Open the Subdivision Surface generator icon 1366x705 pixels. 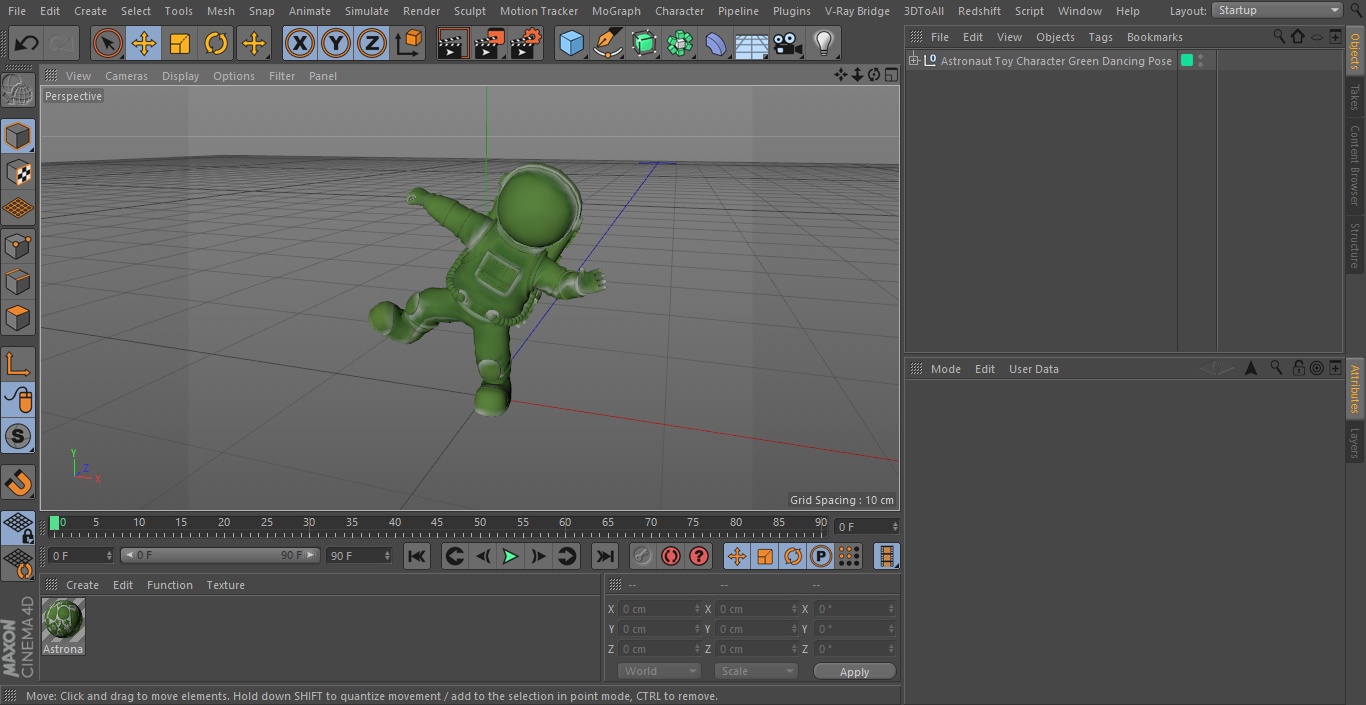click(x=644, y=43)
